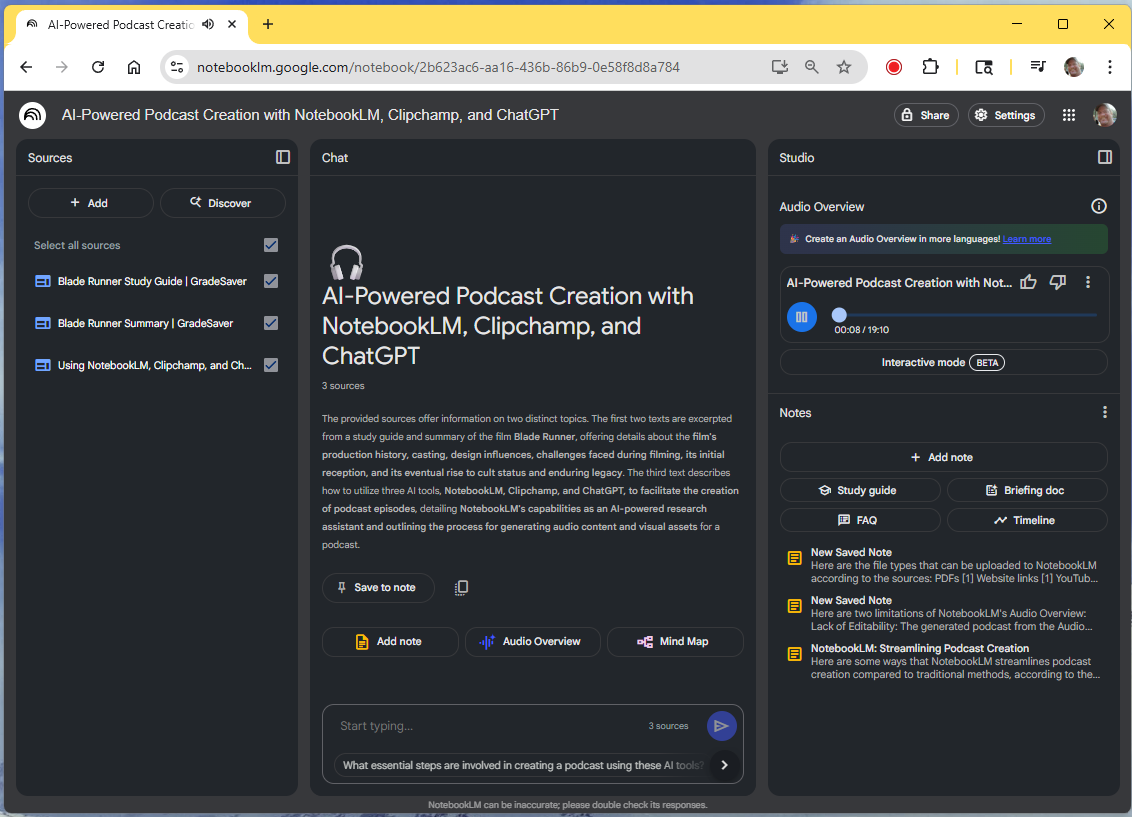This screenshot has width=1132, height=817.
Task: Enable Interactive mode BETA
Action: [943, 362]
